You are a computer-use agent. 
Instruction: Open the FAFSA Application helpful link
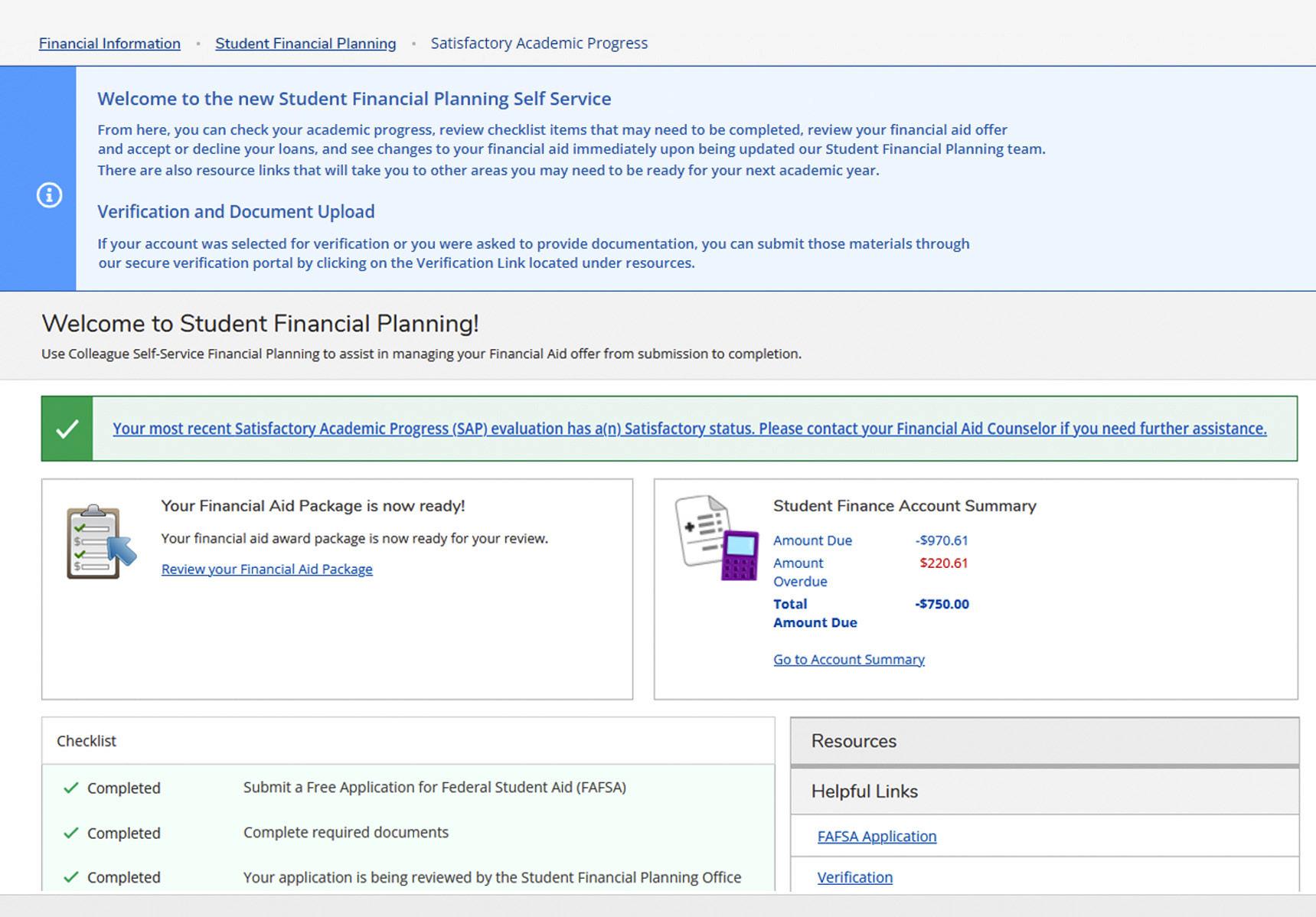coord(877,837)
